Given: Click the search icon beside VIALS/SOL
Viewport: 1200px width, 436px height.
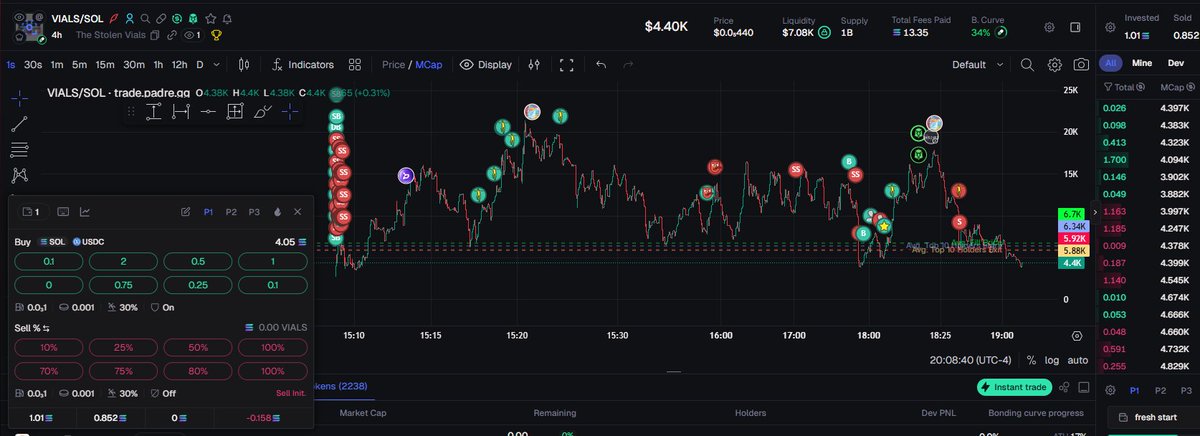Looking at the screenshot, I should (146, 19).
